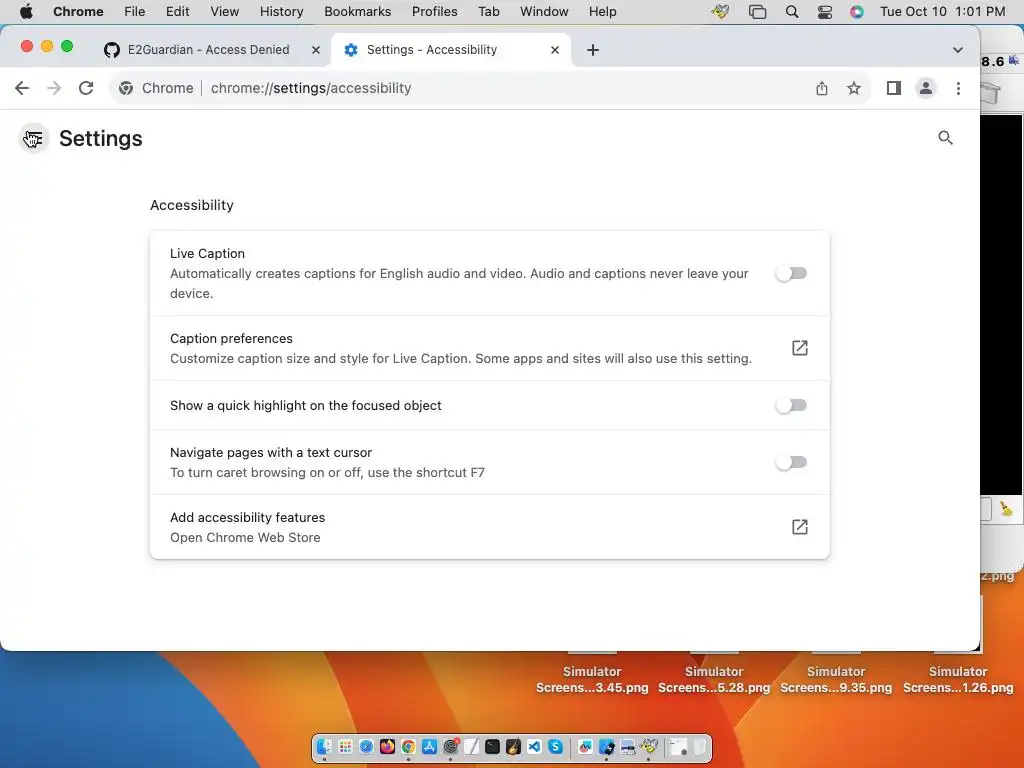
Task: Open the Bookmarks menu
Action: 357,12
